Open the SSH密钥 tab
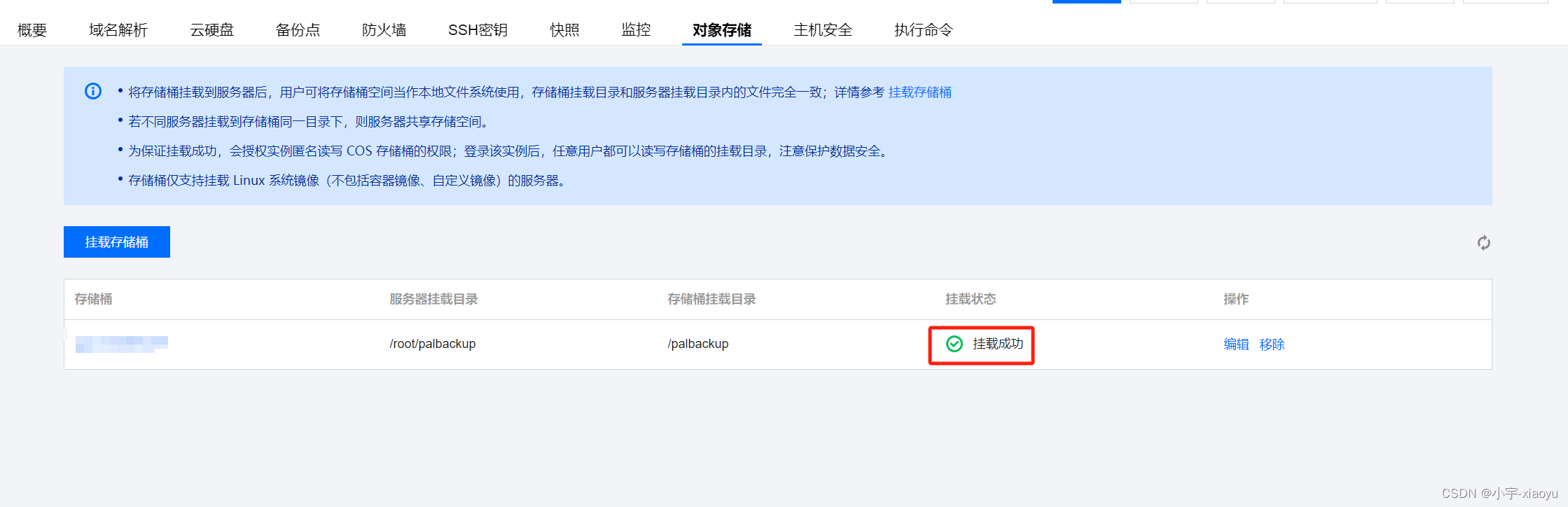 click(478, 30)
